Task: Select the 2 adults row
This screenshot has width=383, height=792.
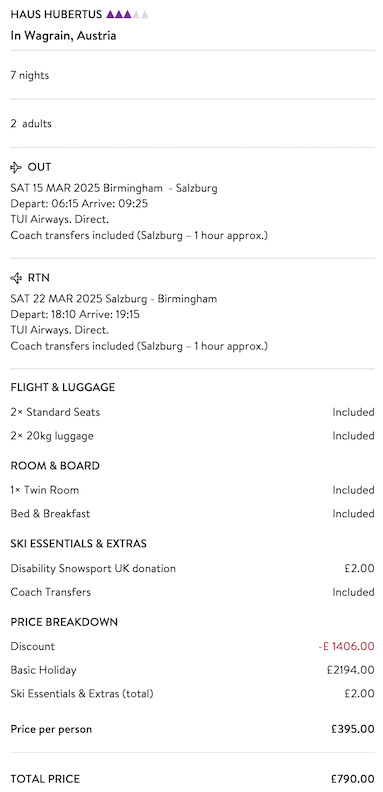Action: (192, 124)
